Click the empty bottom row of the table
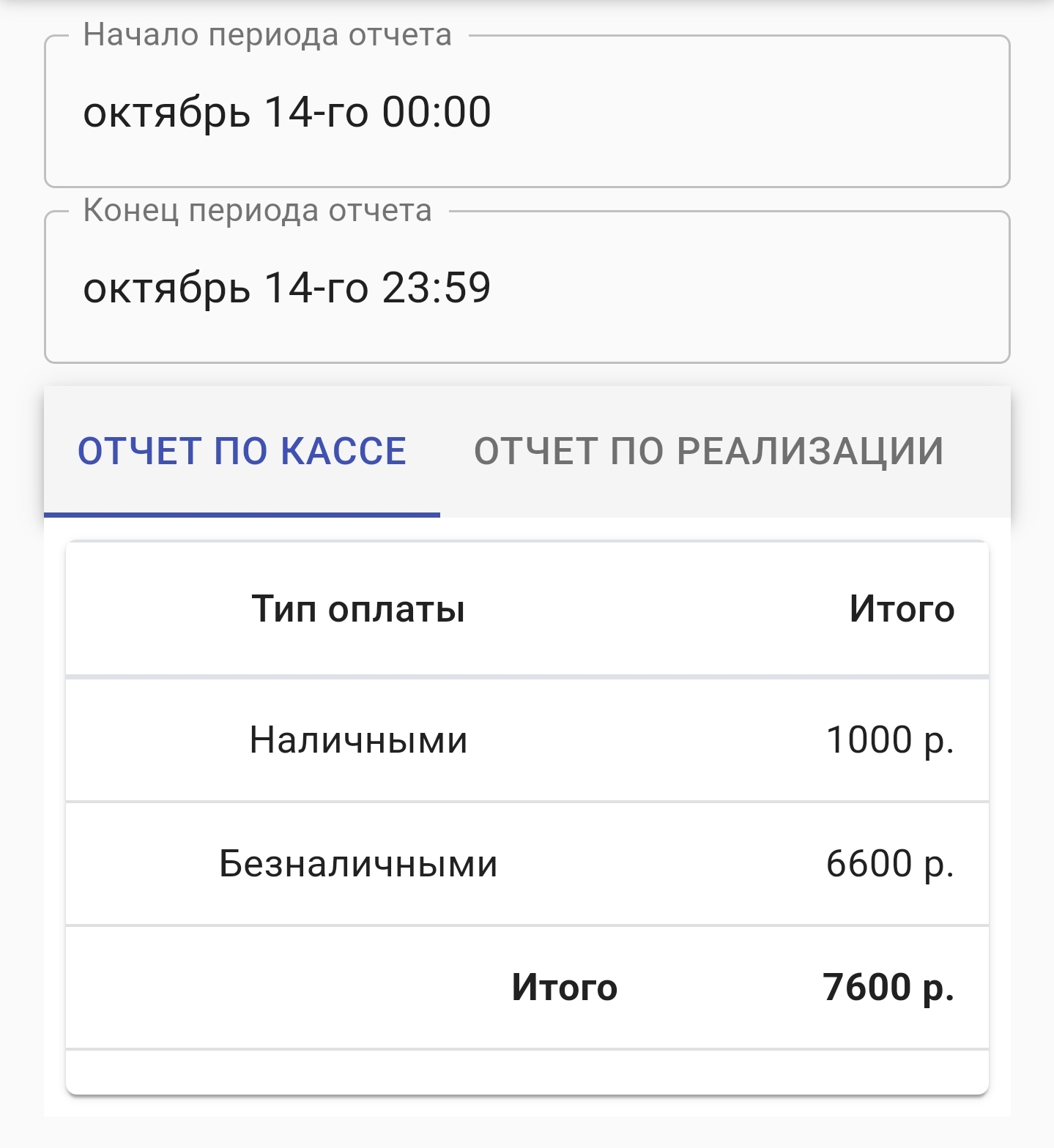1054x1148 pixels. click(x=527, y=1072)
